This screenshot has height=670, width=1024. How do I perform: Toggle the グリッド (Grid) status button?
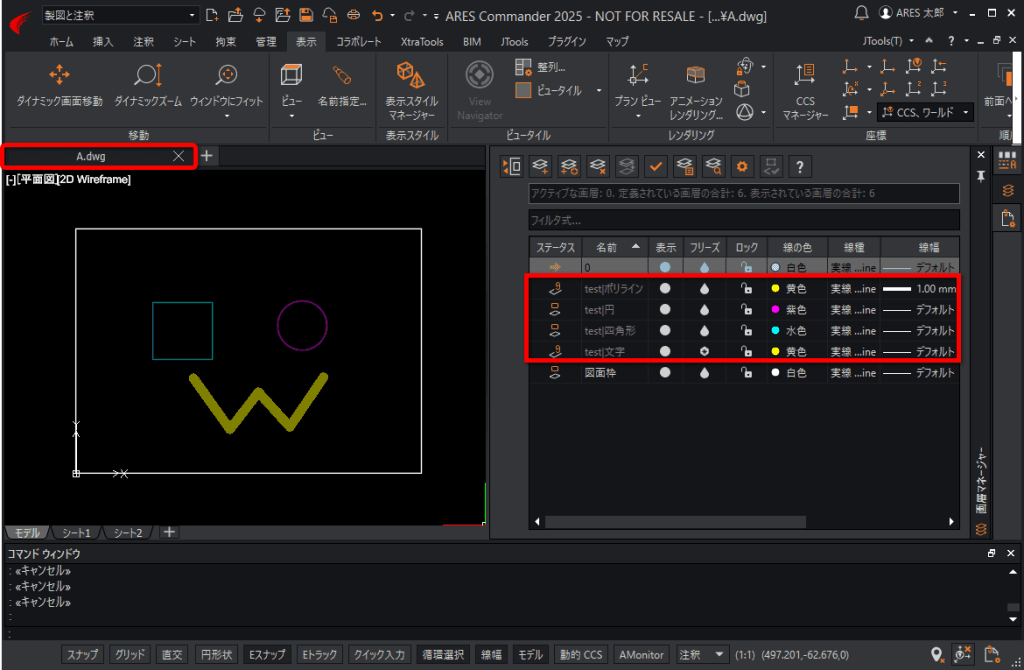pyautogui.click(x=130, y=654)
